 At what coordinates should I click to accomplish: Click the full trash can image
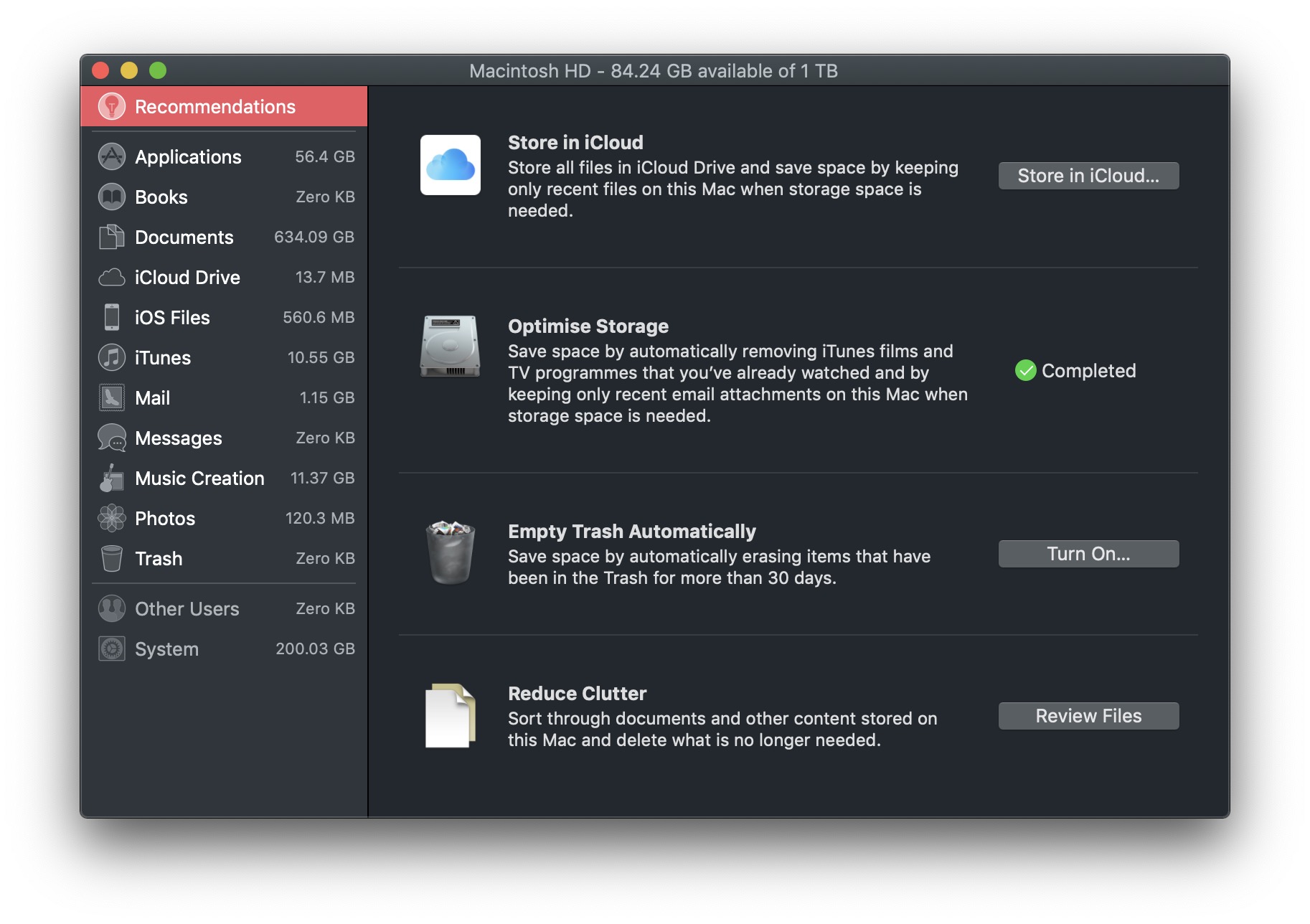[451, 552]
